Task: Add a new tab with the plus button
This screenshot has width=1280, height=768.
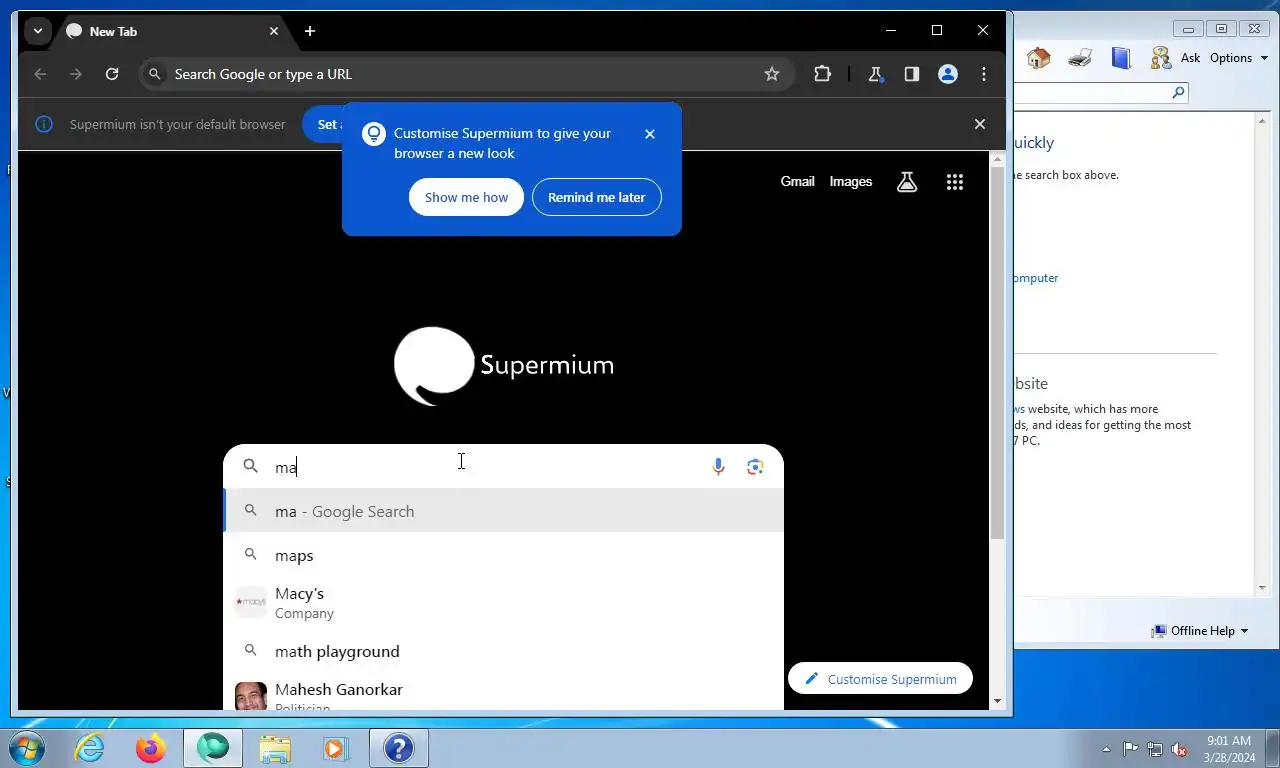Action: coord(310,31)
